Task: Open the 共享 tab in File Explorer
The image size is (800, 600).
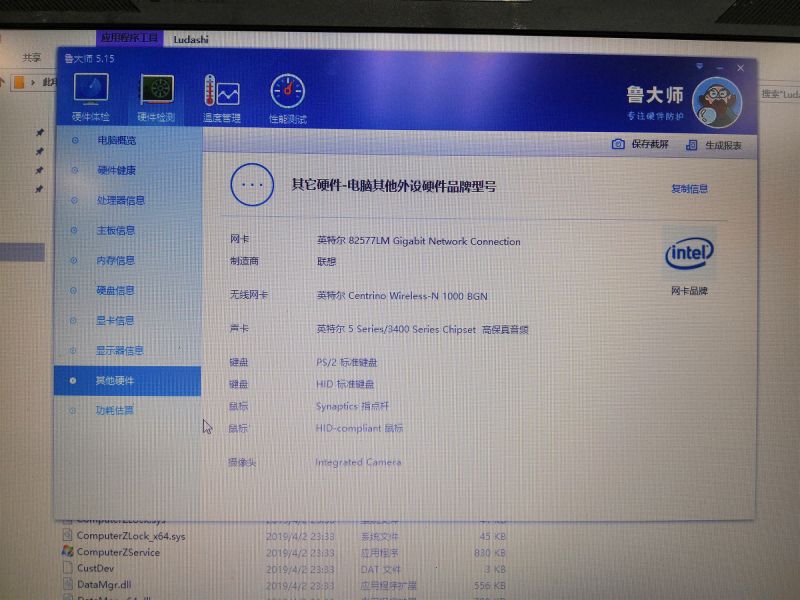Action: [32, 58]
